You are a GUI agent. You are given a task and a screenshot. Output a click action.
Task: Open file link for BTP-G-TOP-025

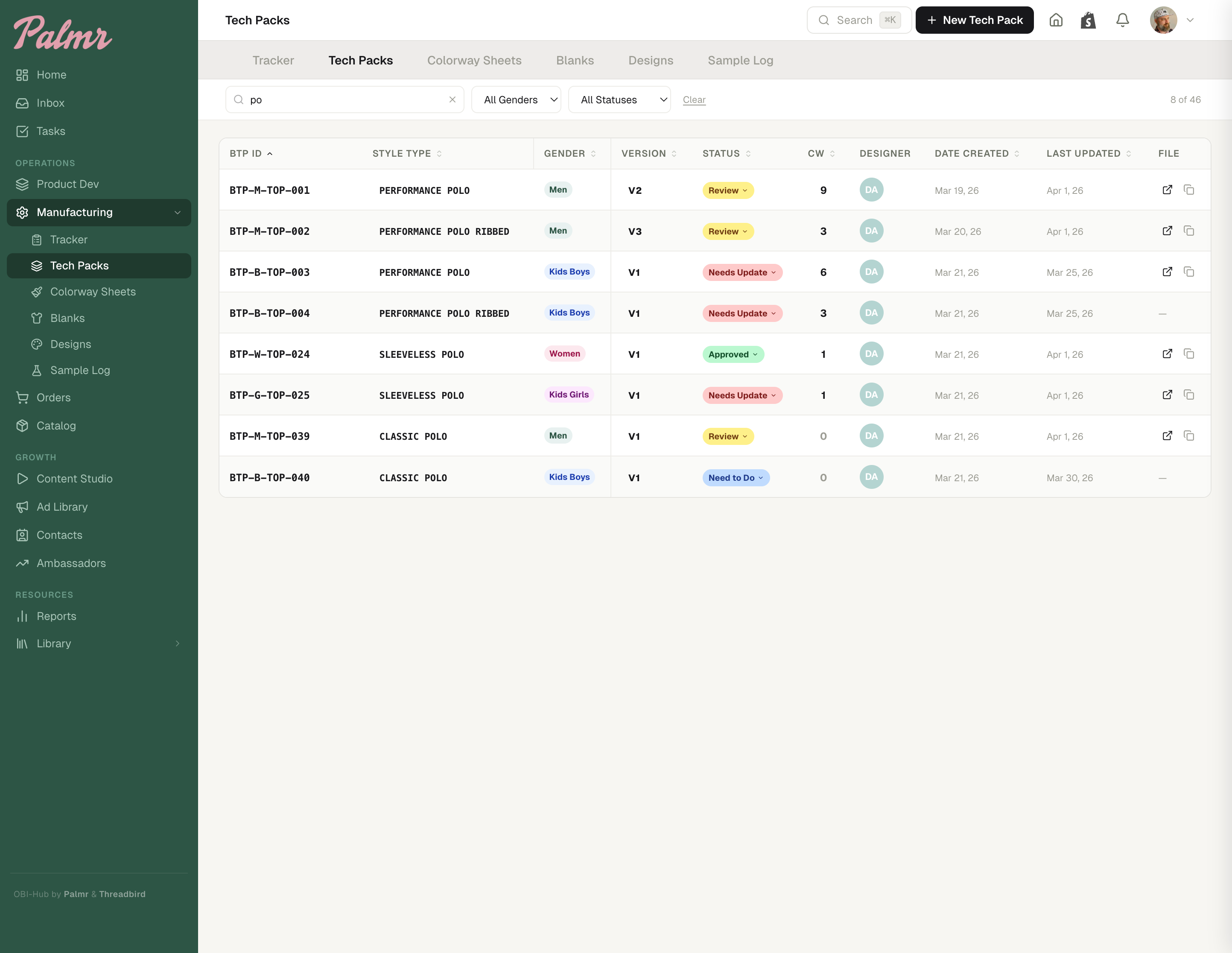(1167, 395)
